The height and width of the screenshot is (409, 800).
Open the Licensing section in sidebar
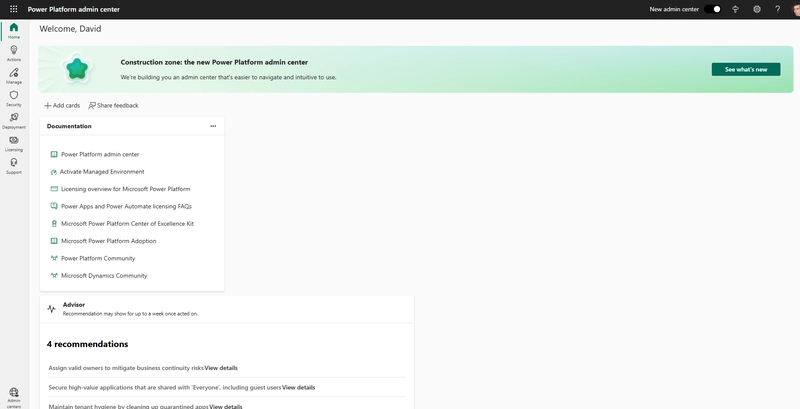pyautogui.click(x=14, y=143)
